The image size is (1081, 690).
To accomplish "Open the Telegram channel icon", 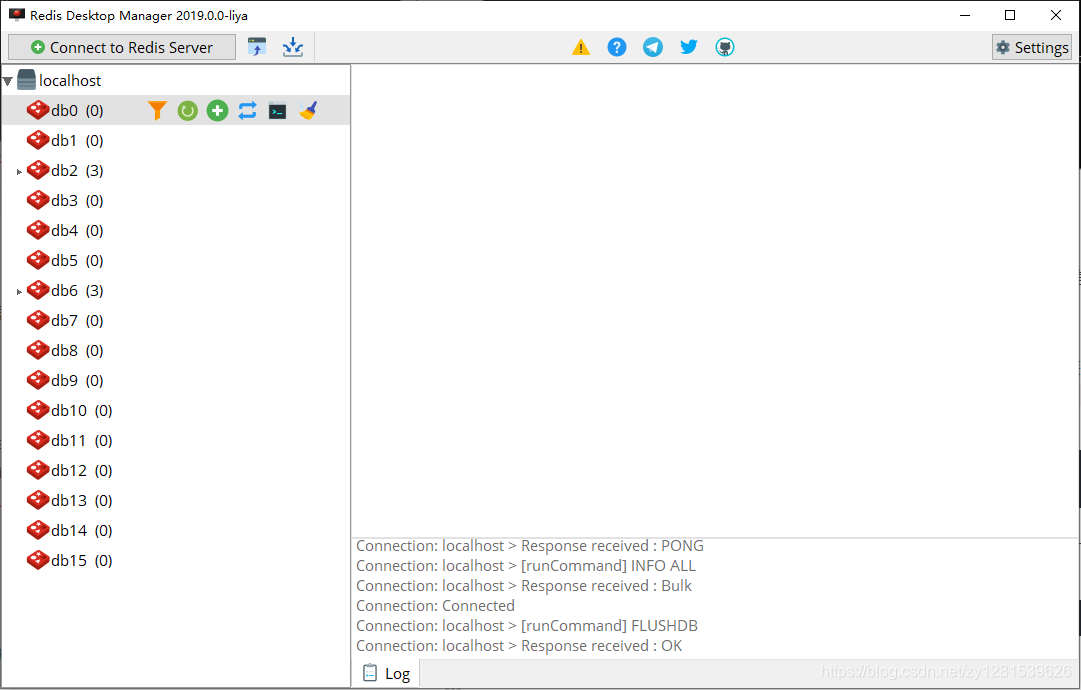I will point(653,48).
